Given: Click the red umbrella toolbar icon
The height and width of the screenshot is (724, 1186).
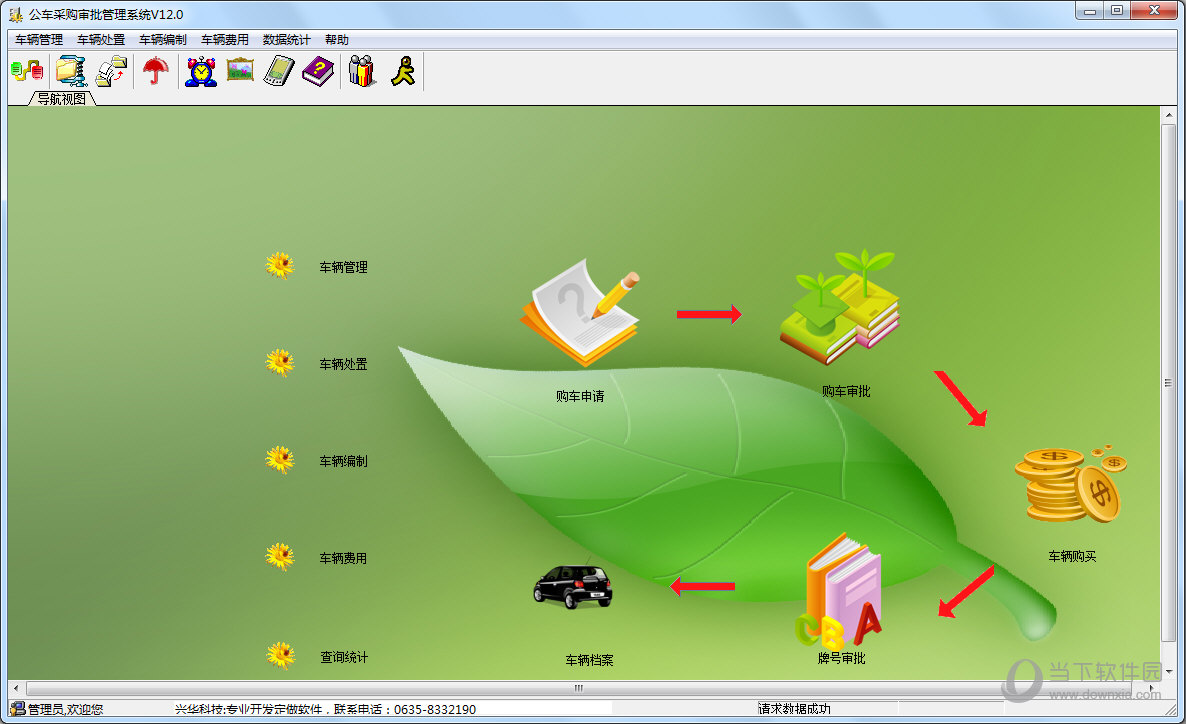Looking at the screenshot, I should coord(156,71).
